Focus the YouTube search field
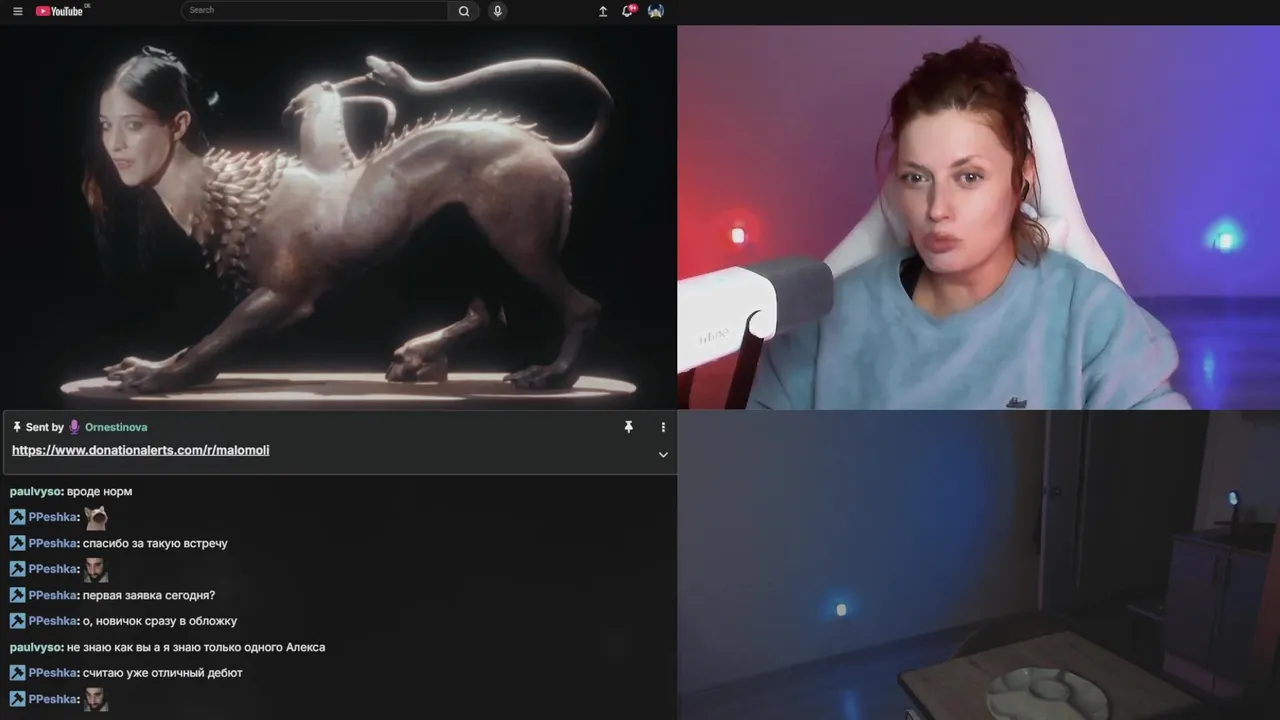The image size is (1280, 720). [315, 10]
